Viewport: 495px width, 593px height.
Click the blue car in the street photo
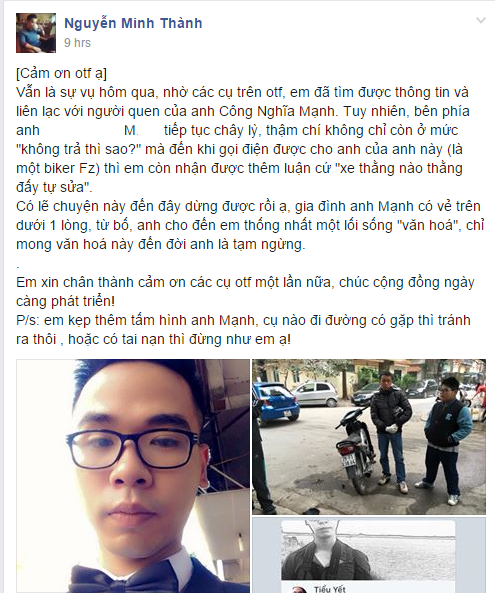[x=275, y=402]
